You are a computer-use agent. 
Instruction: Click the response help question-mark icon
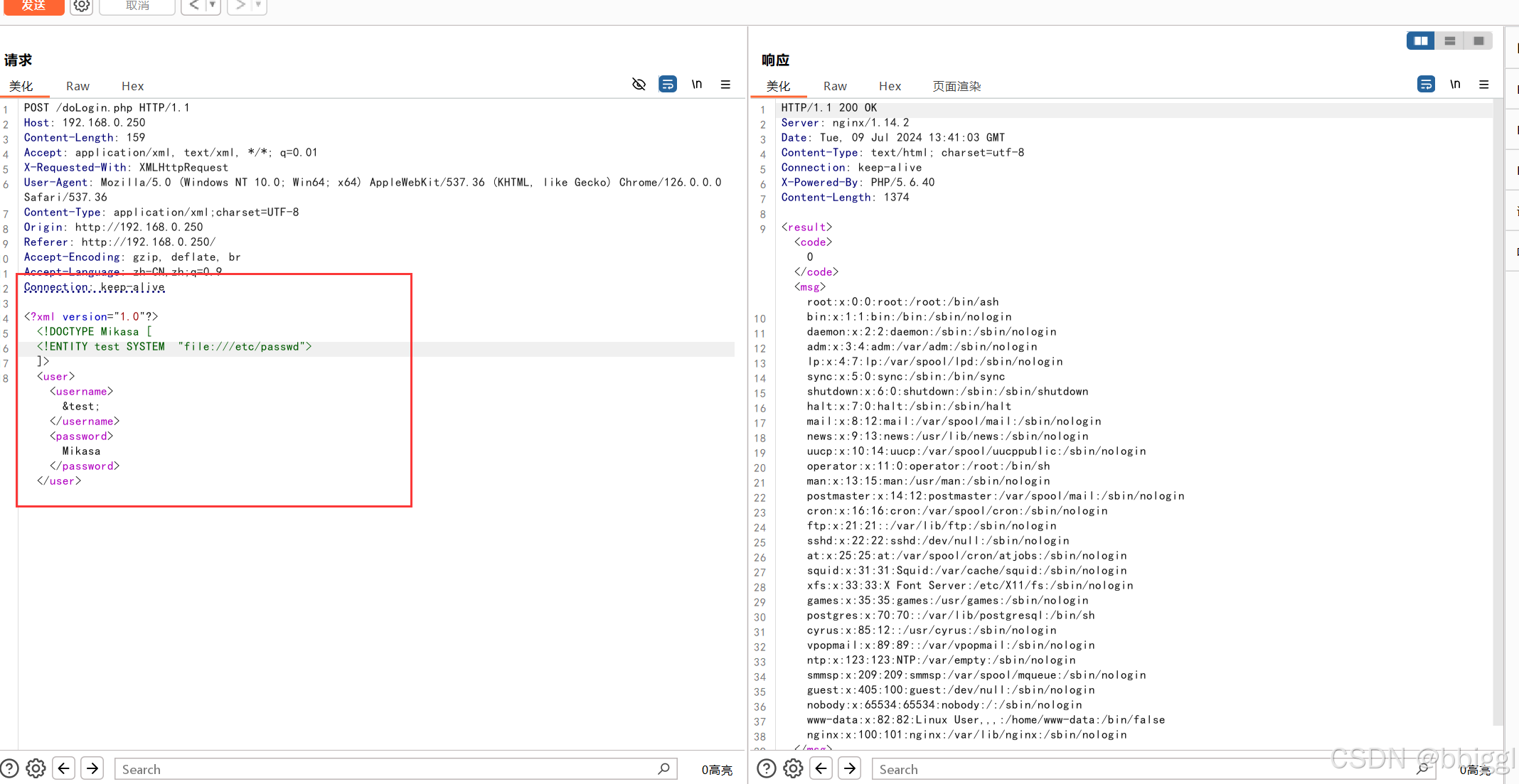(x=766, y=768)
